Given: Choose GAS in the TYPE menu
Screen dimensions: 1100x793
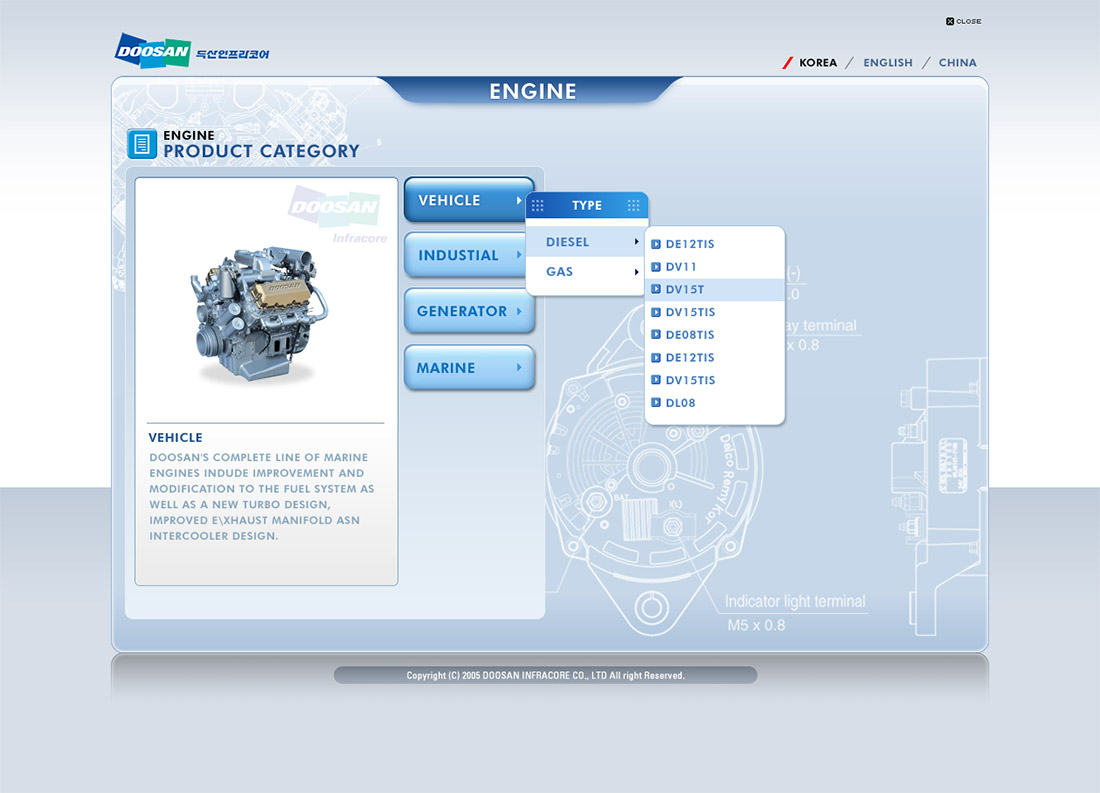Looking at the screenshot, I should [x=585, y=272].
